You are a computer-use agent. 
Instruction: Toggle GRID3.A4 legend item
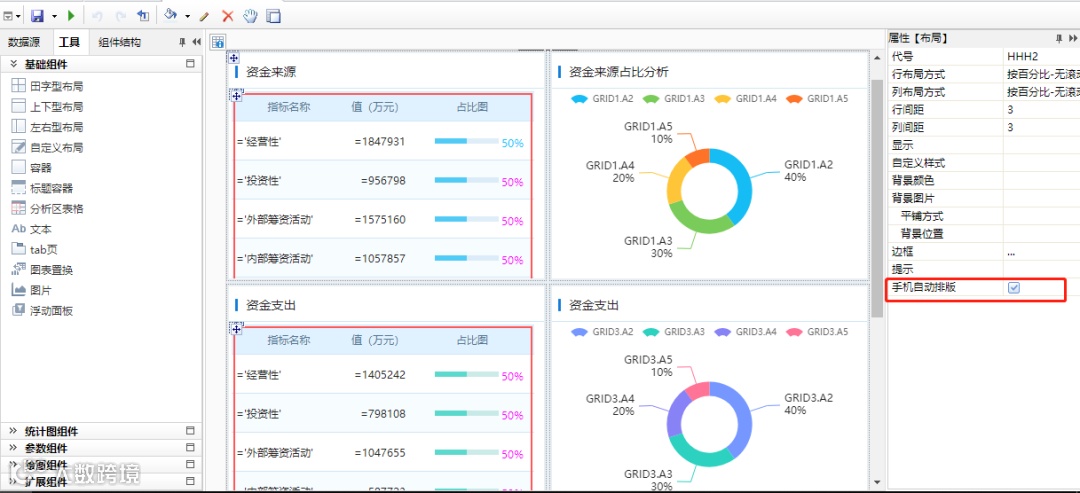pyautogui.click(x=745, y=332)
